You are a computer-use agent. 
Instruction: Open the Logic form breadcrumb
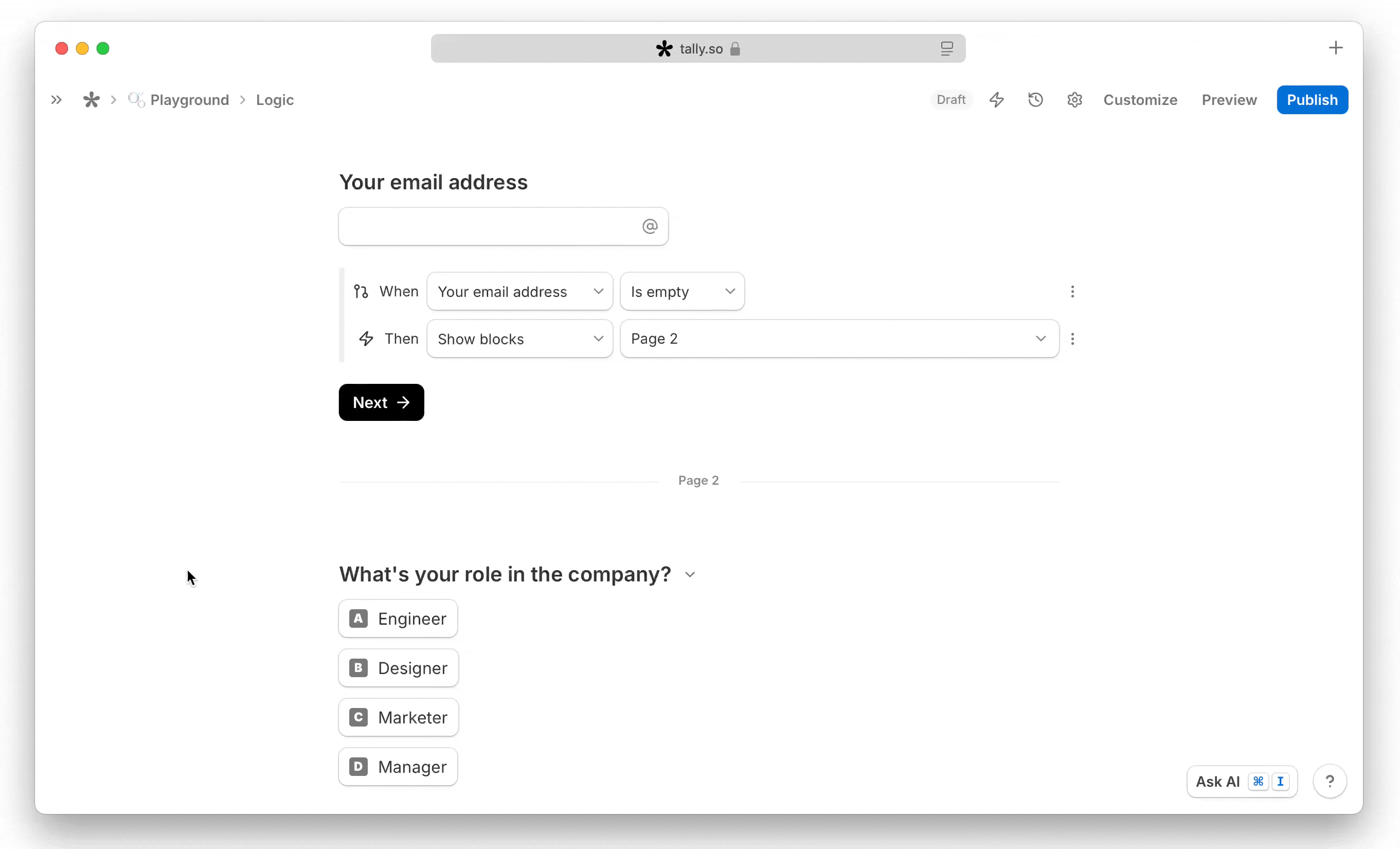tap(275, 100)
